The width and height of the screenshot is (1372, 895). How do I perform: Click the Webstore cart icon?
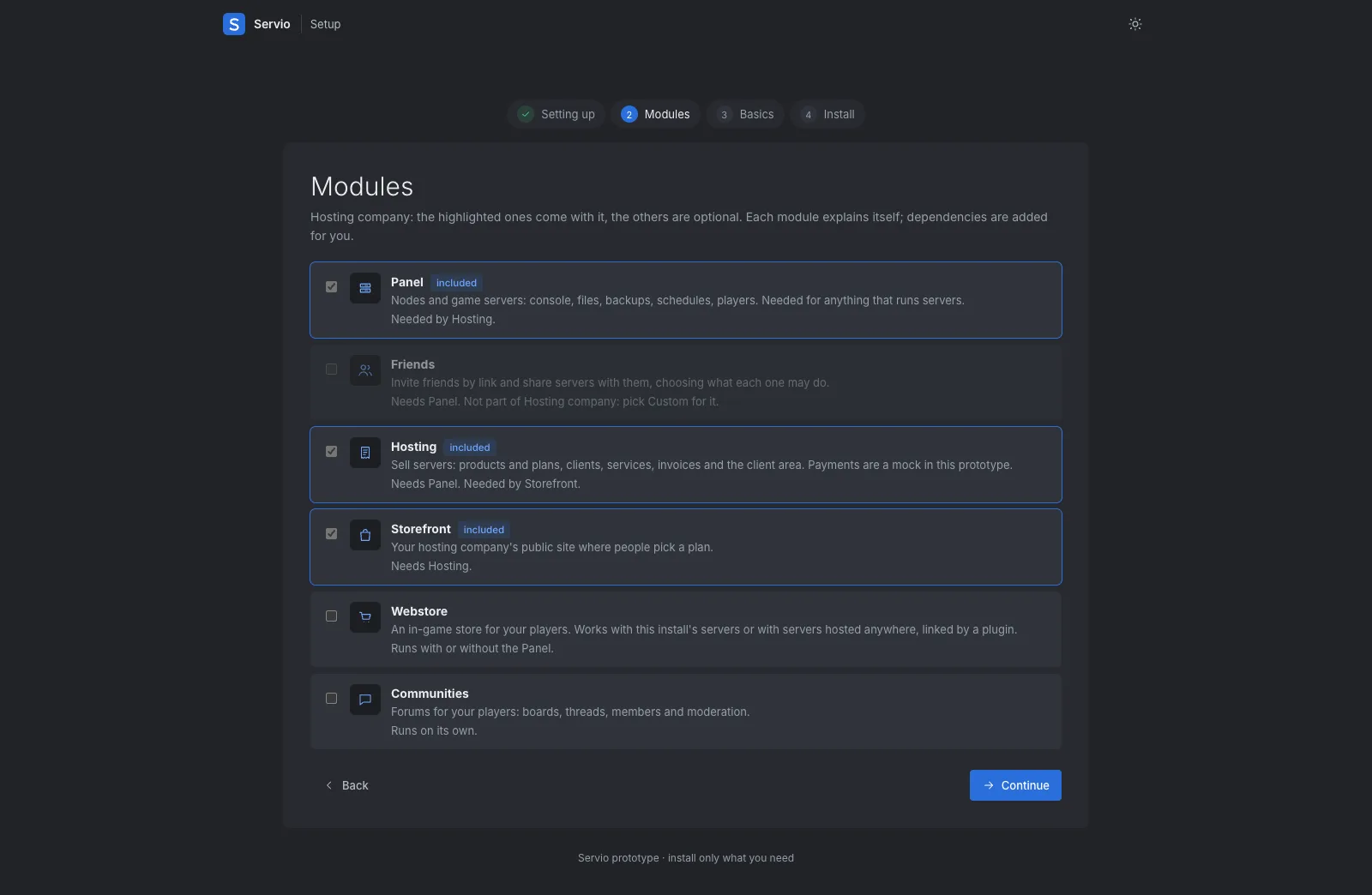coord(365,617)
